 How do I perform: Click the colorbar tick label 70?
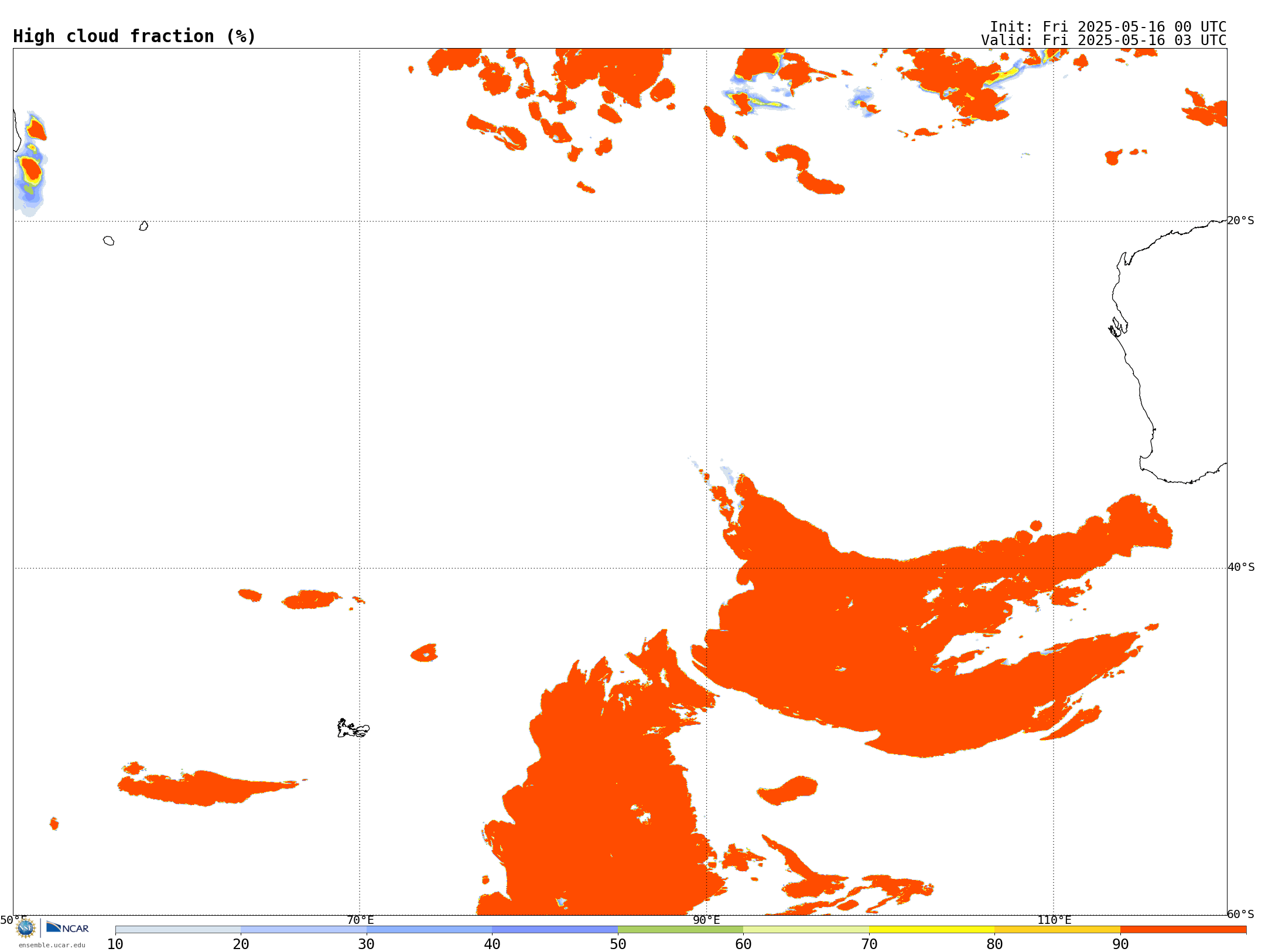pyautogui.click(x=869, y=944)
